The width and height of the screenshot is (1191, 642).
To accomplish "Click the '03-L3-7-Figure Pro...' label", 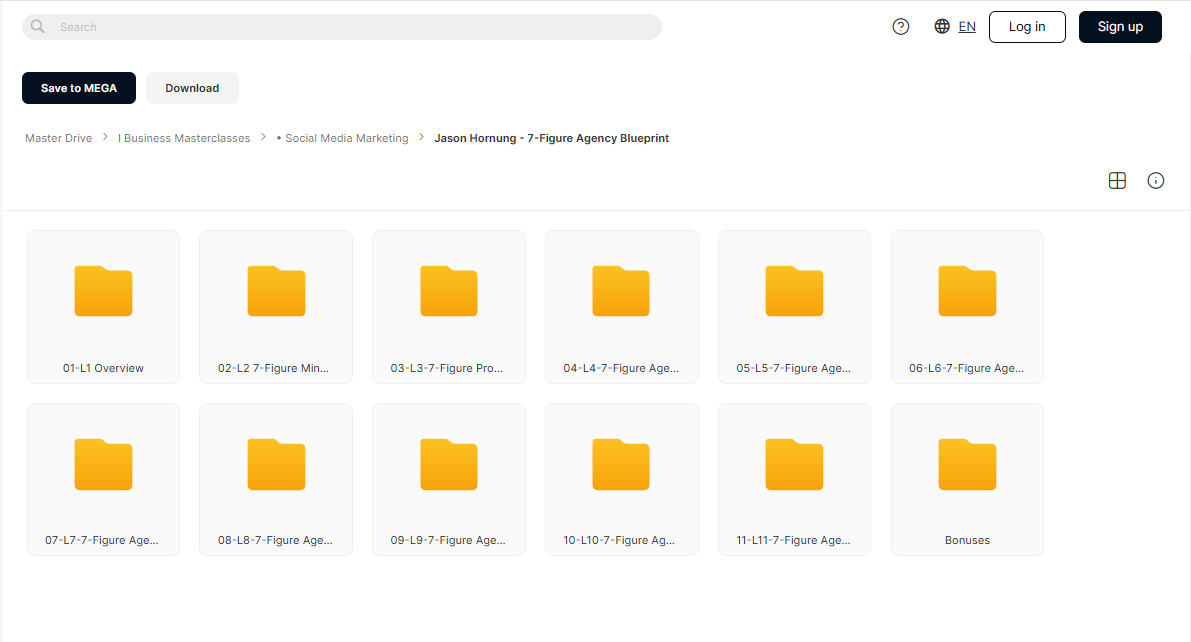I will coord(447,368).
